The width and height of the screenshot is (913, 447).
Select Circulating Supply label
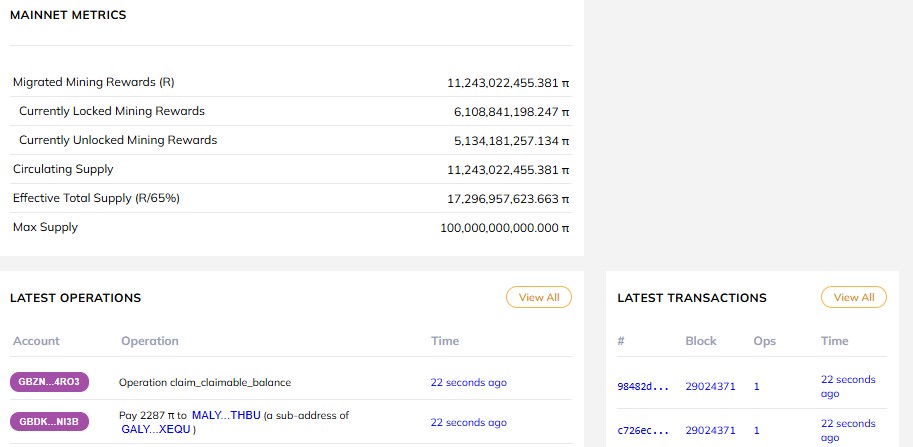[63, 169]
